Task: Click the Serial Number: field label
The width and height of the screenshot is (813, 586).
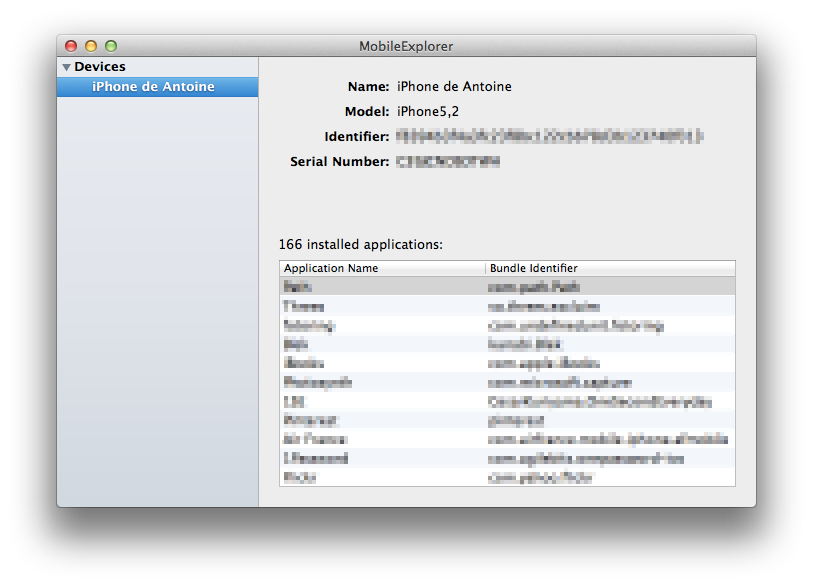Action: [340, 162]
